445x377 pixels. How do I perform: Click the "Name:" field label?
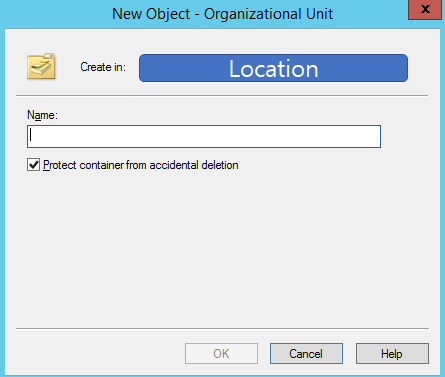(x=42, y=115)
